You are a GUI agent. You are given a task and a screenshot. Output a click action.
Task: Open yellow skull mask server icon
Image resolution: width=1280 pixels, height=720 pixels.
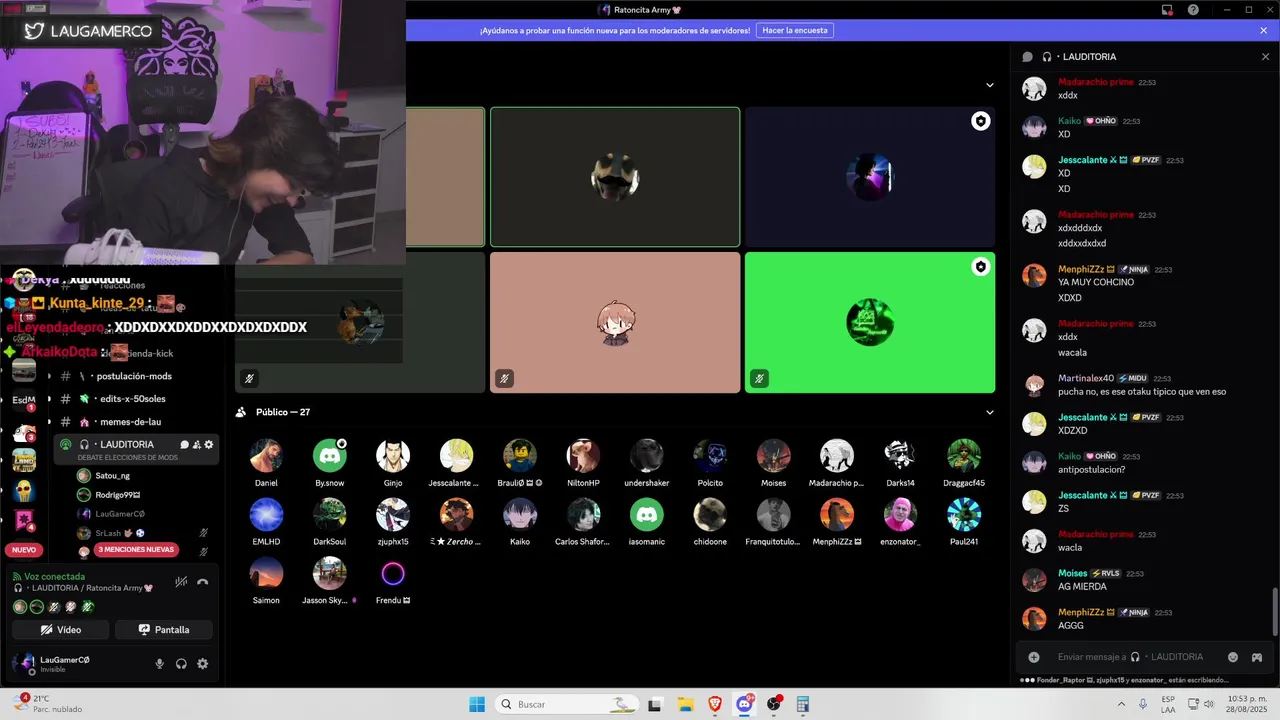pyautogui.click(x=24, y=490)
